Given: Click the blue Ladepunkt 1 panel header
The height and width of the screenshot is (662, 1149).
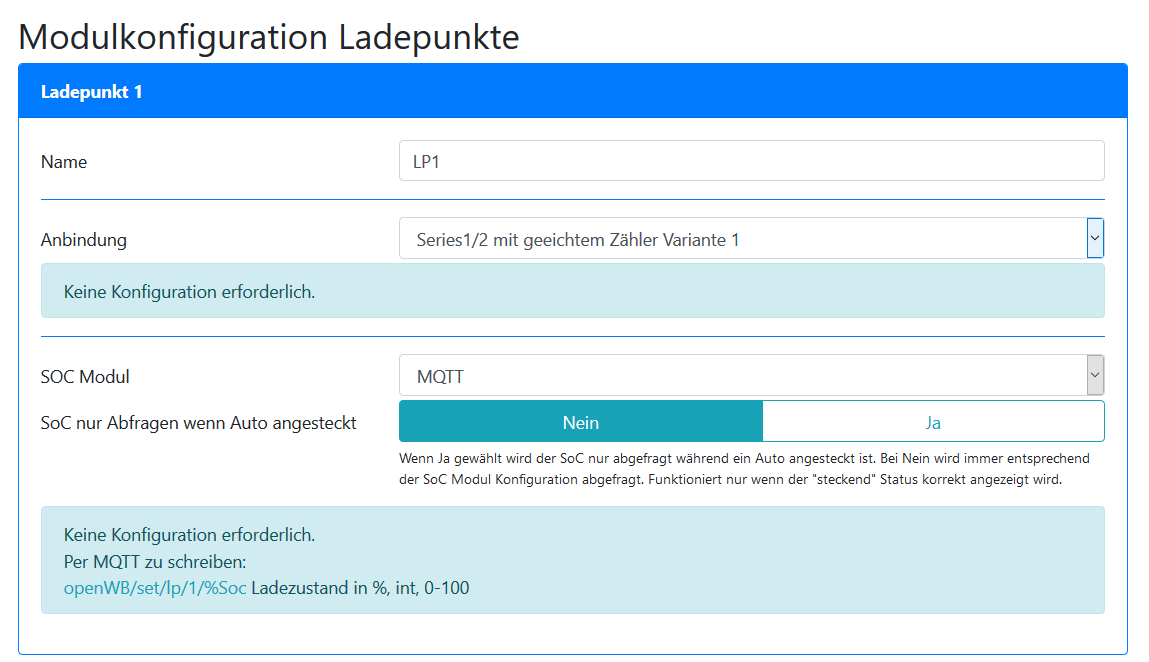Looking at the screenshot, I should click(573, 92).
